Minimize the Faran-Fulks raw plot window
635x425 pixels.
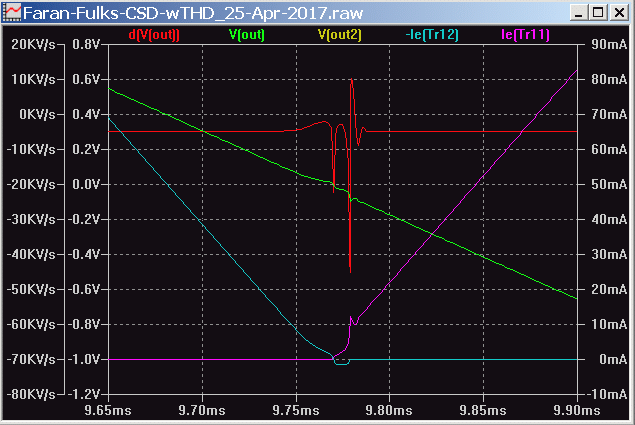pyautogui.click(x=579, y=13)
